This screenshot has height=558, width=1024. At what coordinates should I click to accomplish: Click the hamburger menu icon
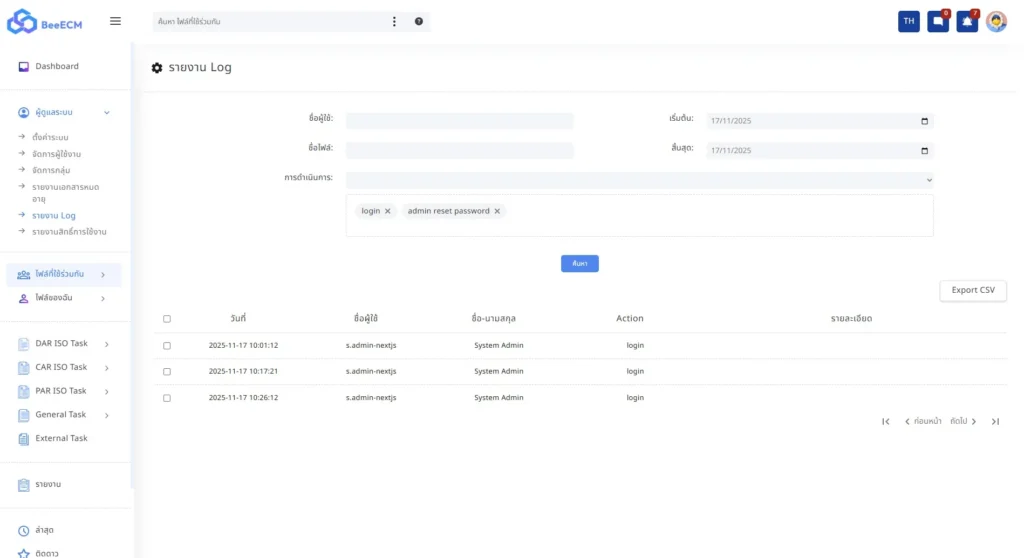click(115, 21)
